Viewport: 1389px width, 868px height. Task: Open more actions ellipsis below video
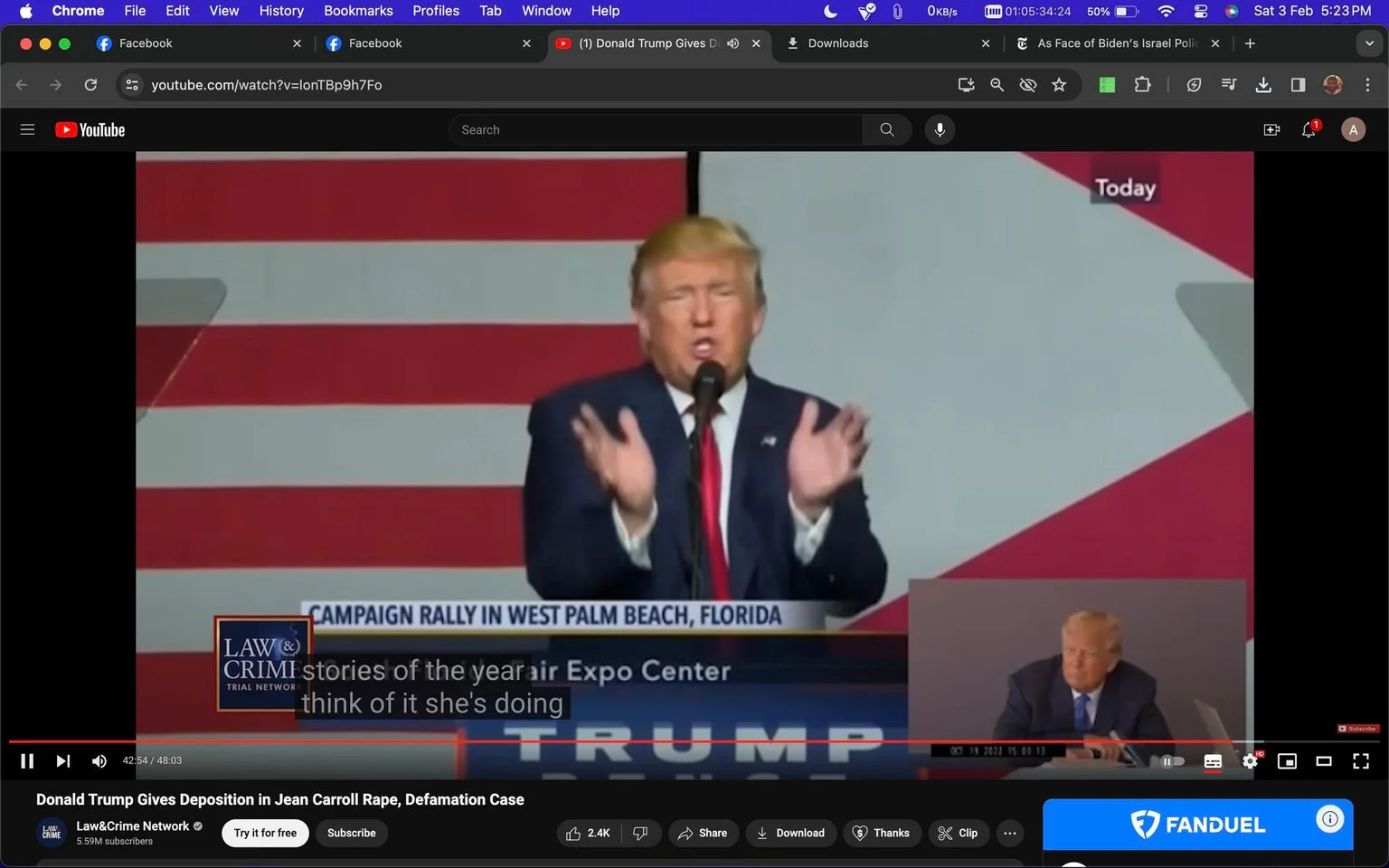point(1010,833)
